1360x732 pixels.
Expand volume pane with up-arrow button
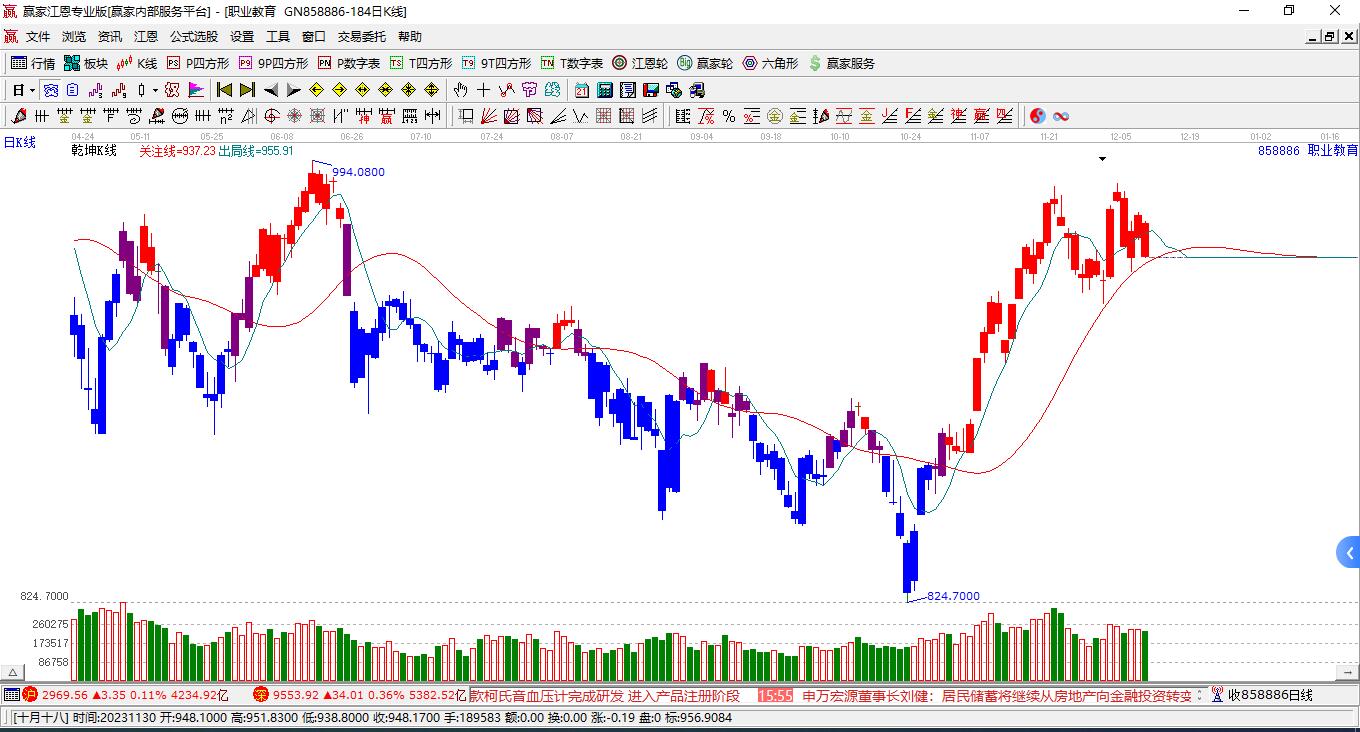coord(14,672)
